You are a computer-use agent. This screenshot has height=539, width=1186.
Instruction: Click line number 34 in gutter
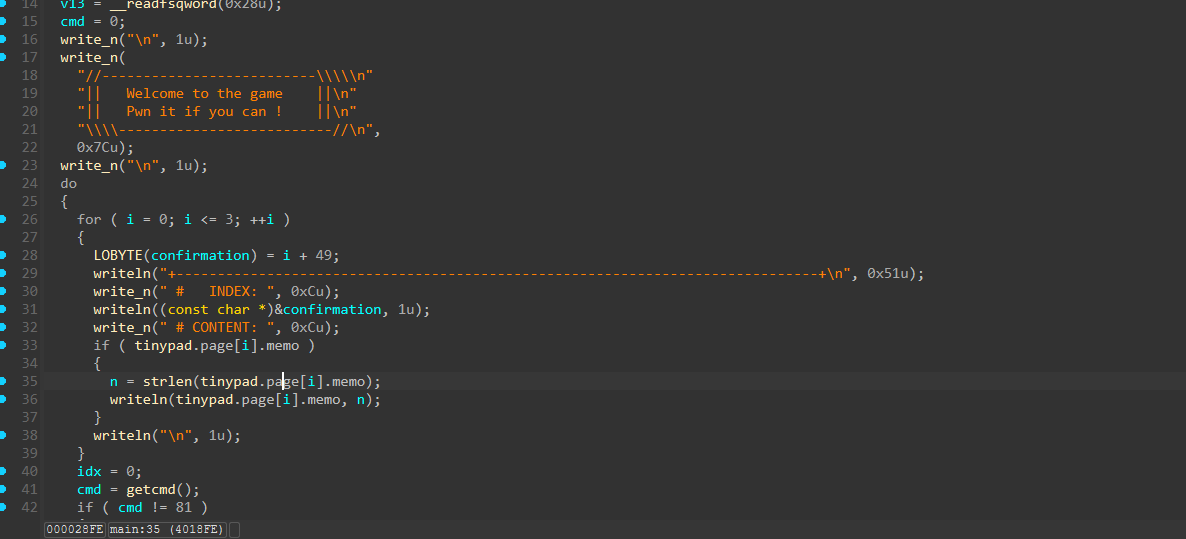point(29,364)
